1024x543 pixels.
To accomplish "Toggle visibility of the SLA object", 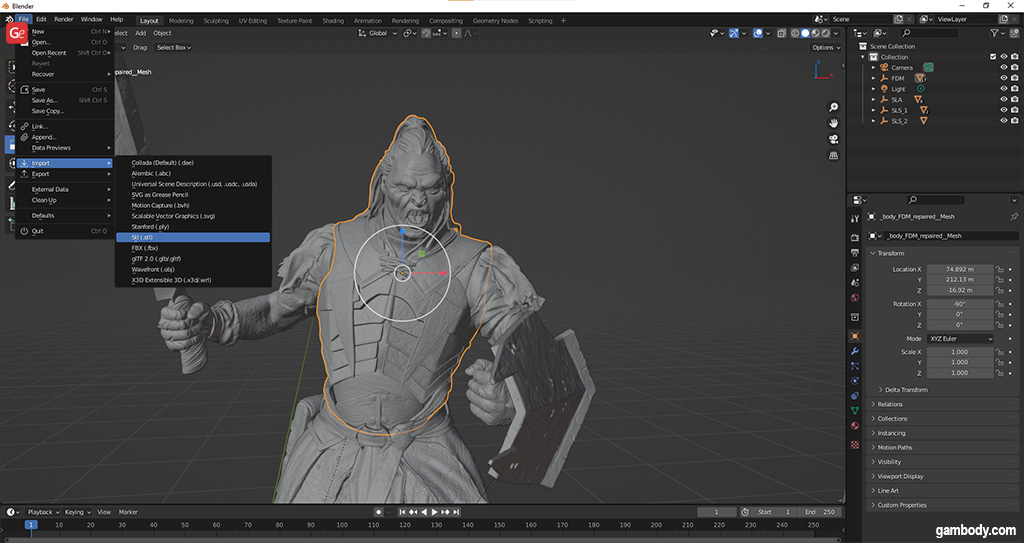I will pos(1003,99).
